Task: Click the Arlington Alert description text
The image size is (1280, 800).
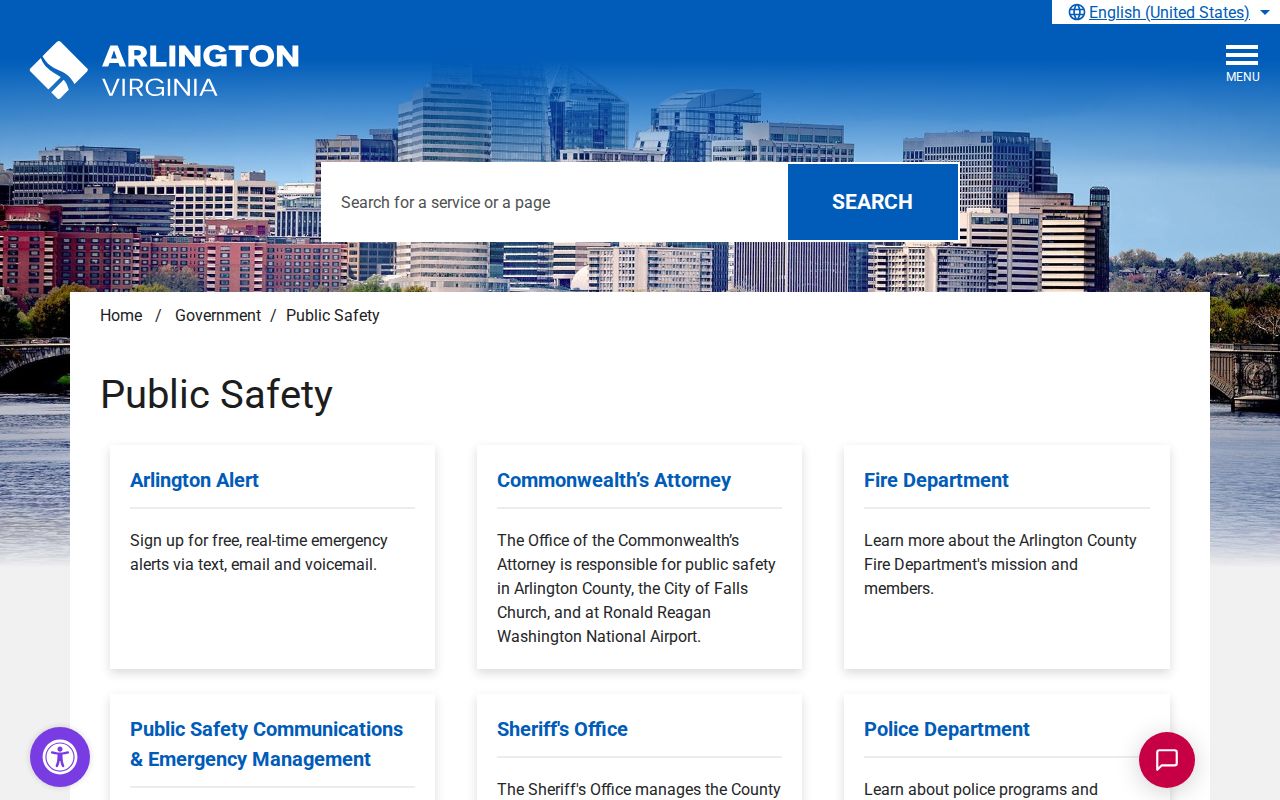Action: point(259,552)
